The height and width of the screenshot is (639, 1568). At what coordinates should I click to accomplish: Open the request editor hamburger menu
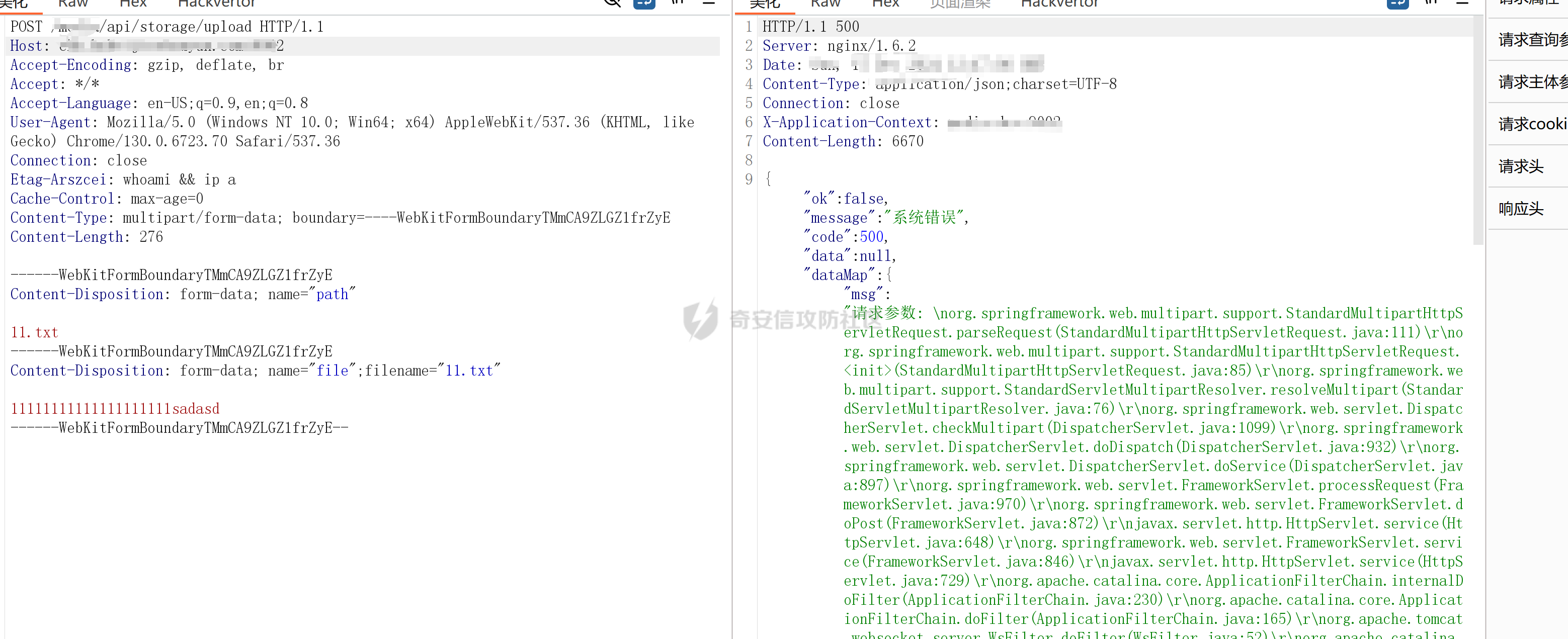708,3
